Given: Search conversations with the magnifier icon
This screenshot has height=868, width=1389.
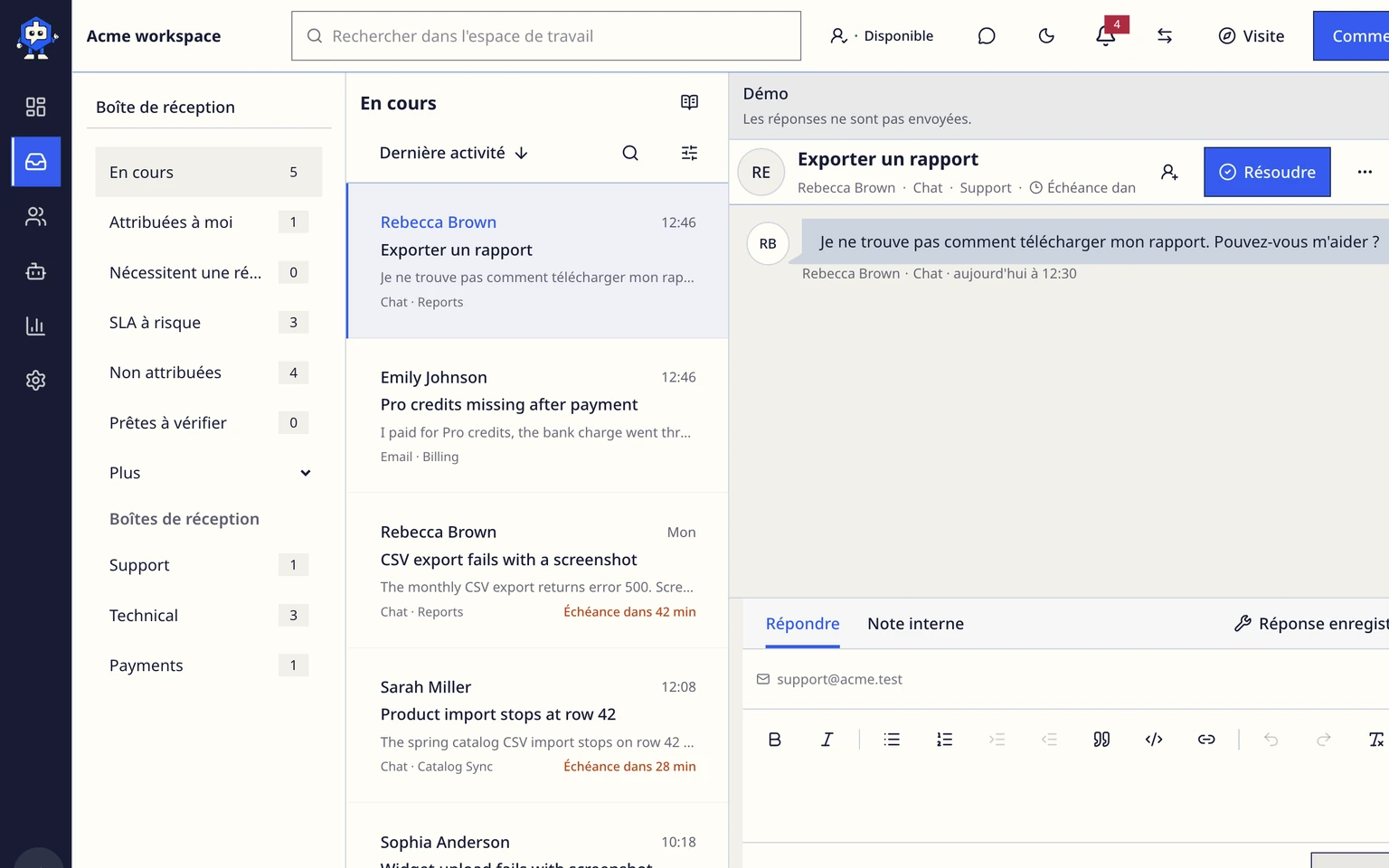Looking at the screenshot, I should tap(630, 153).
